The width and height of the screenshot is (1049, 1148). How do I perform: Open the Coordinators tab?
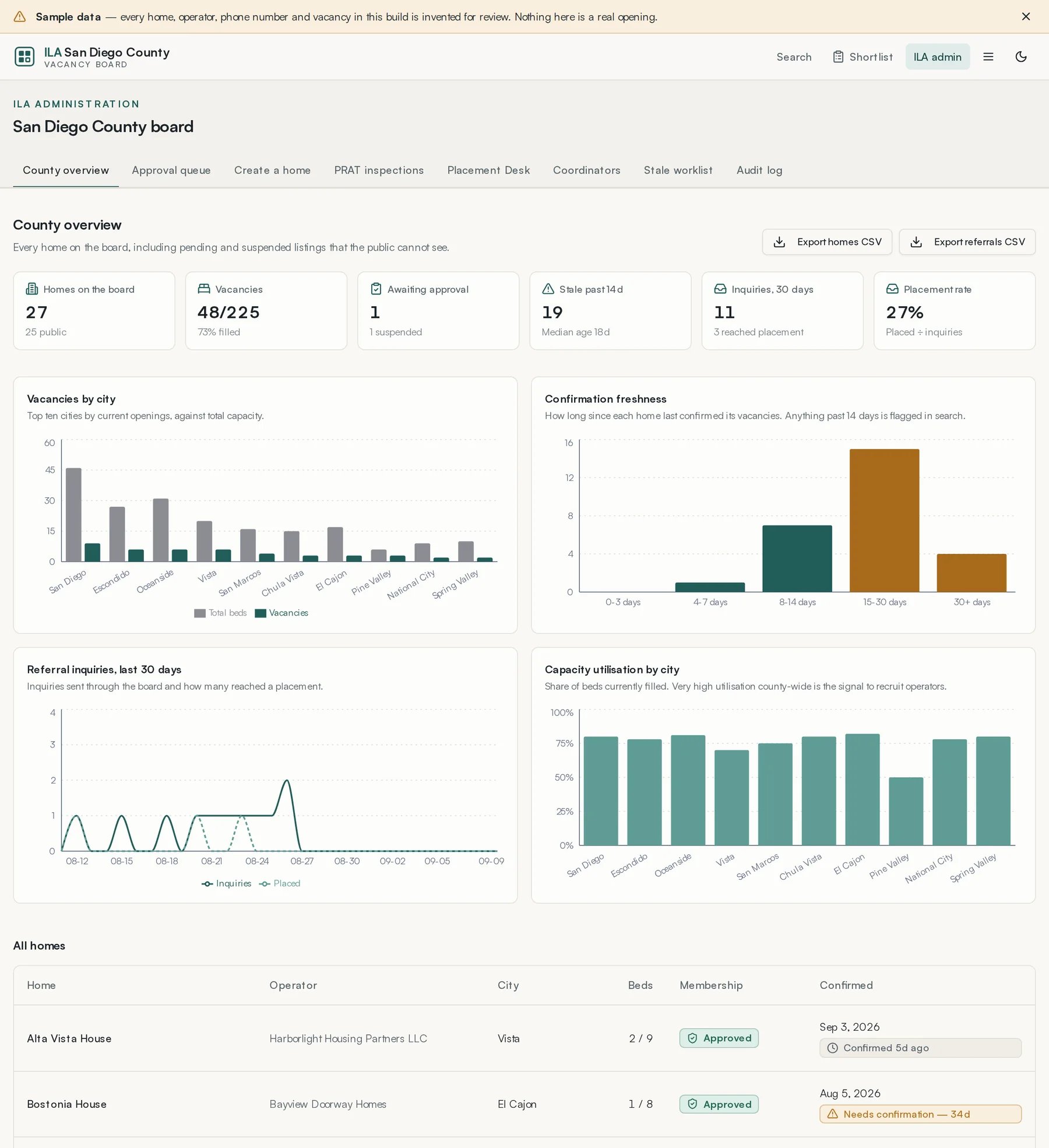coord(586,170)
